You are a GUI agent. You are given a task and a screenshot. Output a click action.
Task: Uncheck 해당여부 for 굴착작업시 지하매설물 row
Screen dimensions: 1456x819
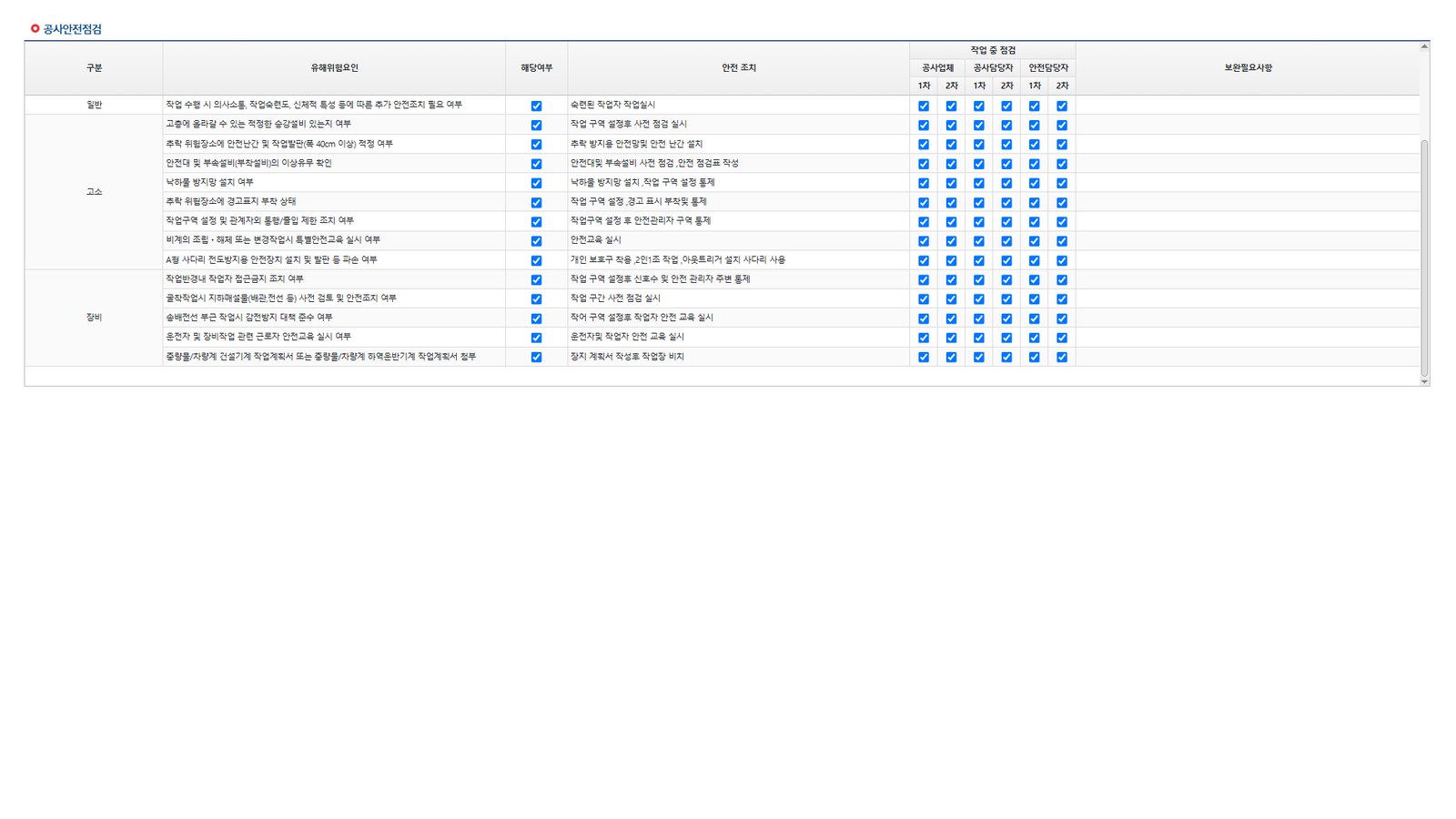point(536,298)
